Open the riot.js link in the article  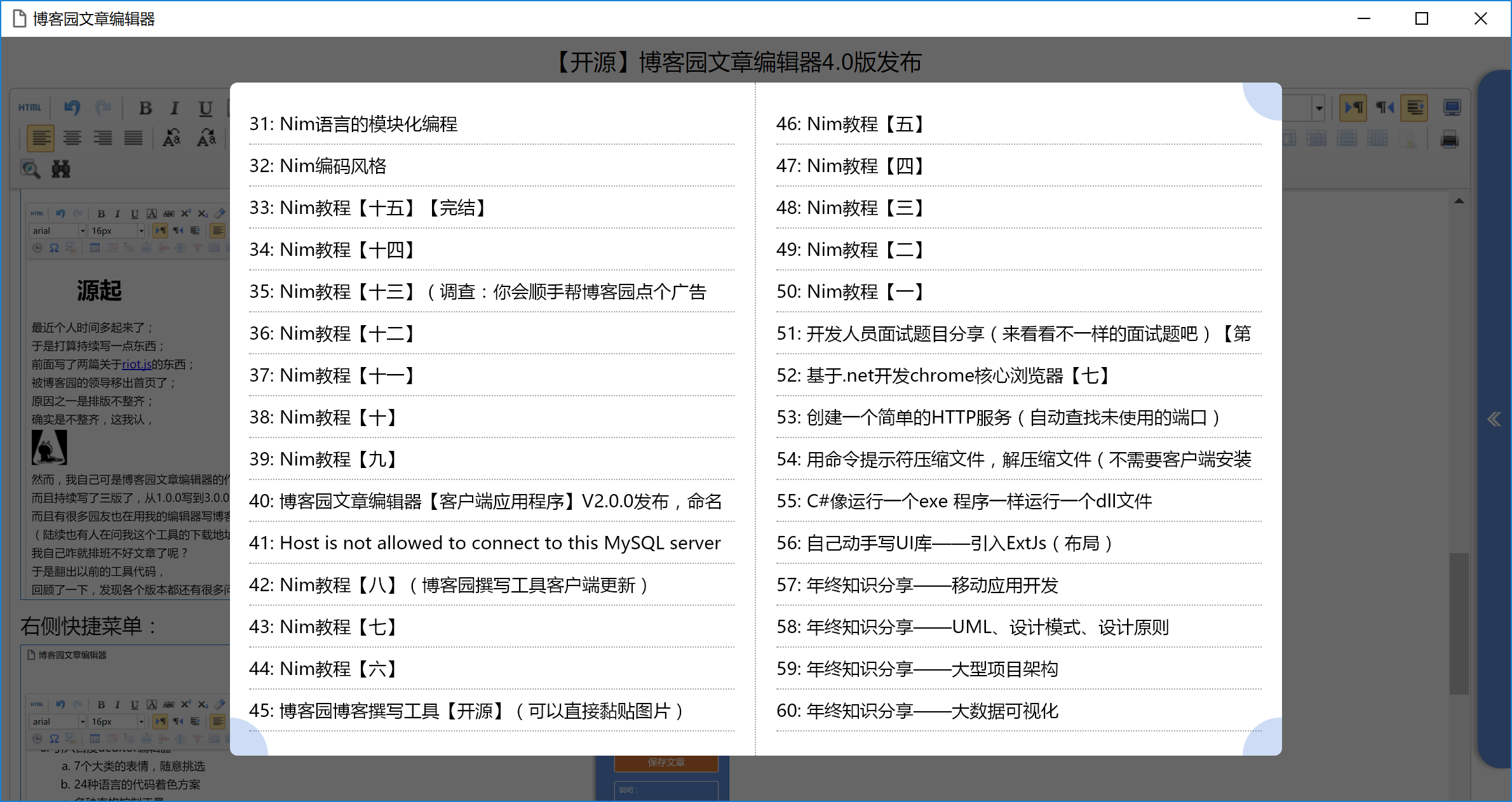[137, 364]
